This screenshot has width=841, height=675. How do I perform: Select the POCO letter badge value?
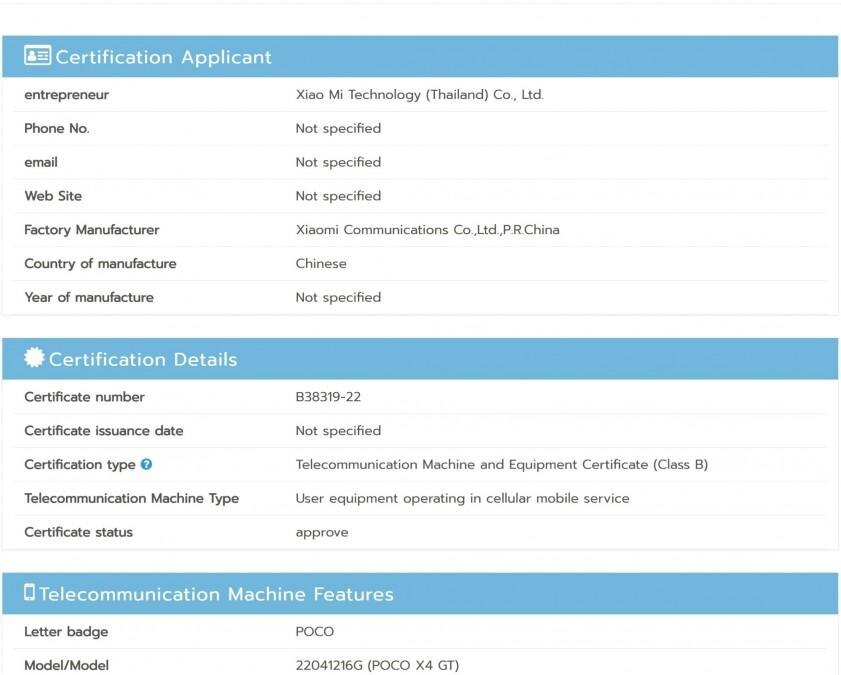(x=314, y=632)
